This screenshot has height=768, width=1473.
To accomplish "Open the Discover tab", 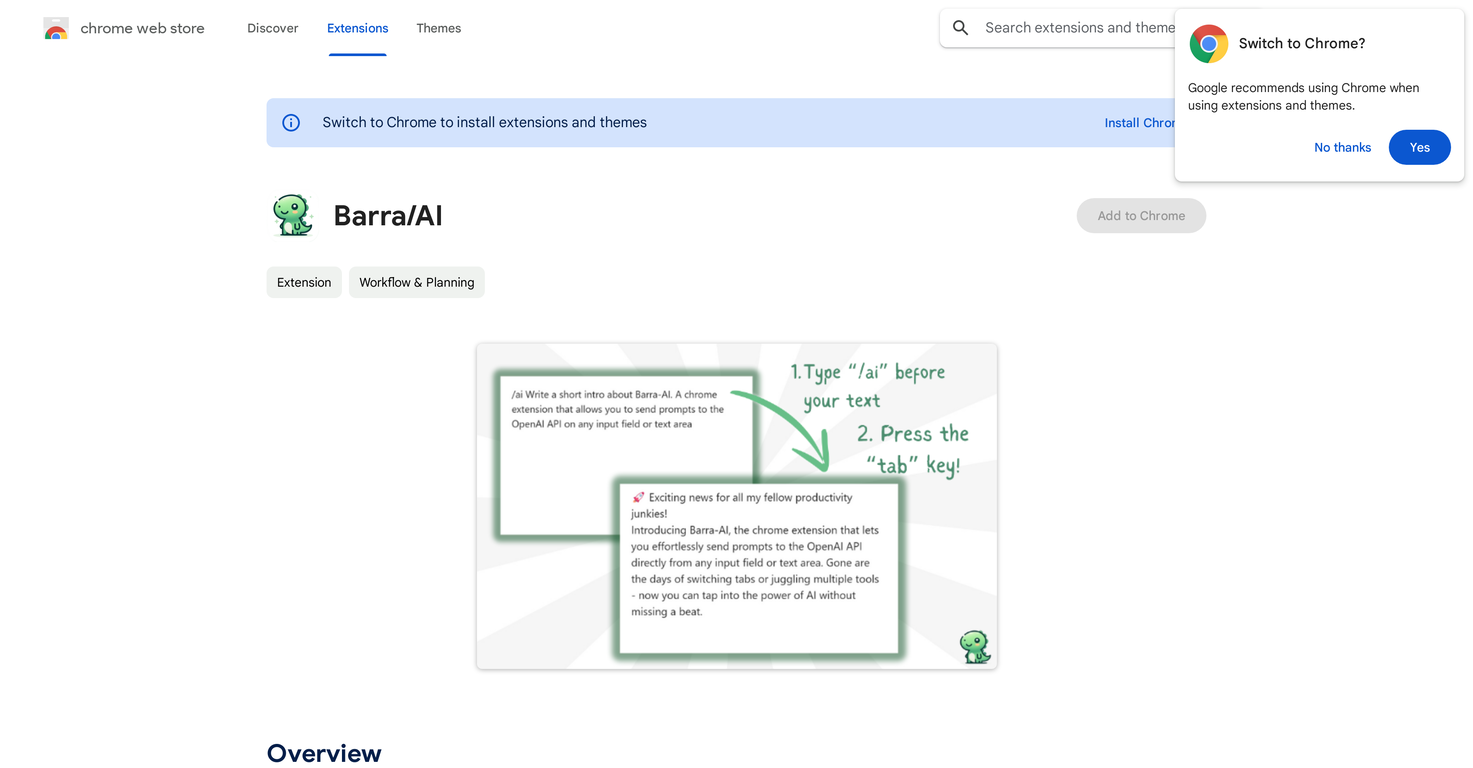I will (x=273, y=28).
